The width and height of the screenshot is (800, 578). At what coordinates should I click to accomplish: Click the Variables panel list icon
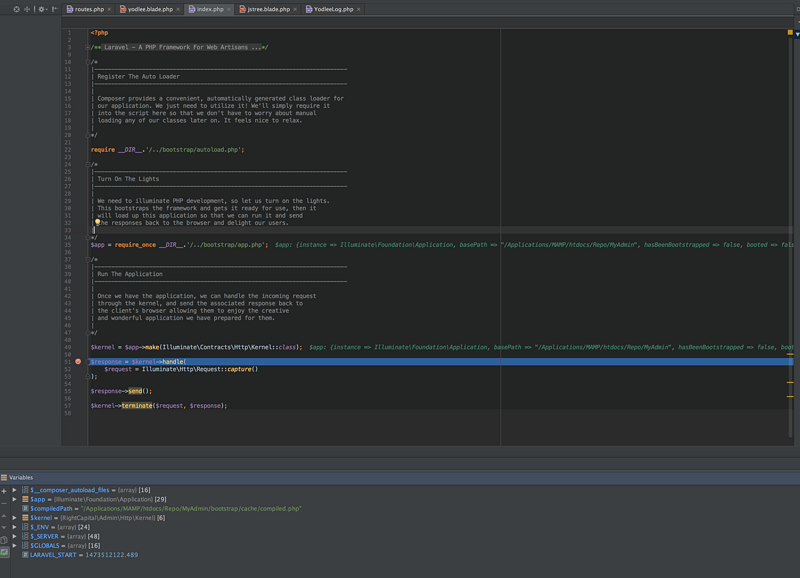[4, 478]
